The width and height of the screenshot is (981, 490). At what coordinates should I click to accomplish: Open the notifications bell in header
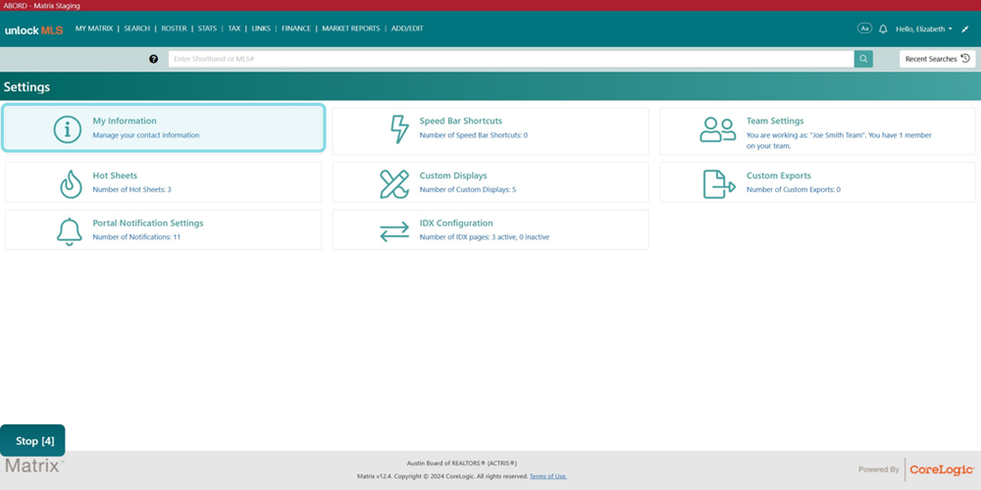[x=883, y=29]
